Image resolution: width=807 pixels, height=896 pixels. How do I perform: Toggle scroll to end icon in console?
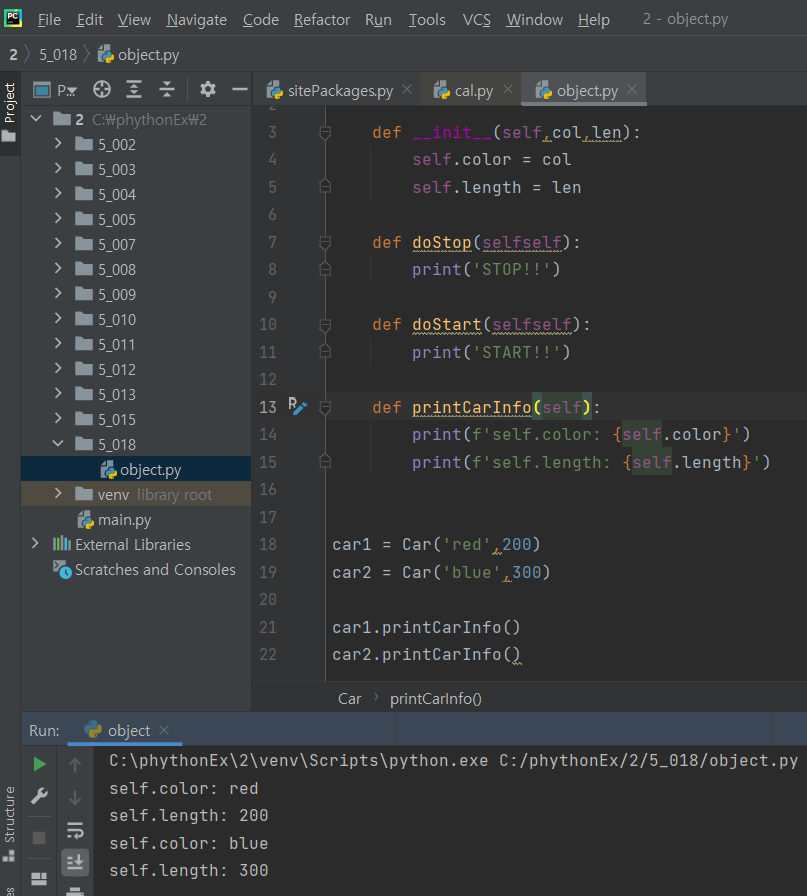click(x=75, y=862)
